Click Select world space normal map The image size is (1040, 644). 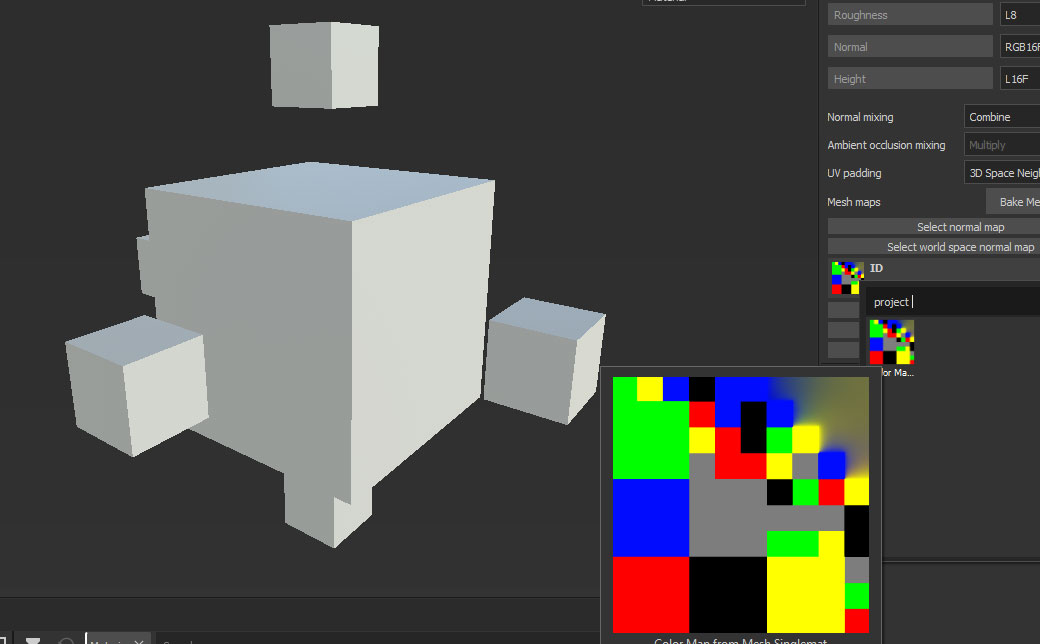tap(934, 247)
